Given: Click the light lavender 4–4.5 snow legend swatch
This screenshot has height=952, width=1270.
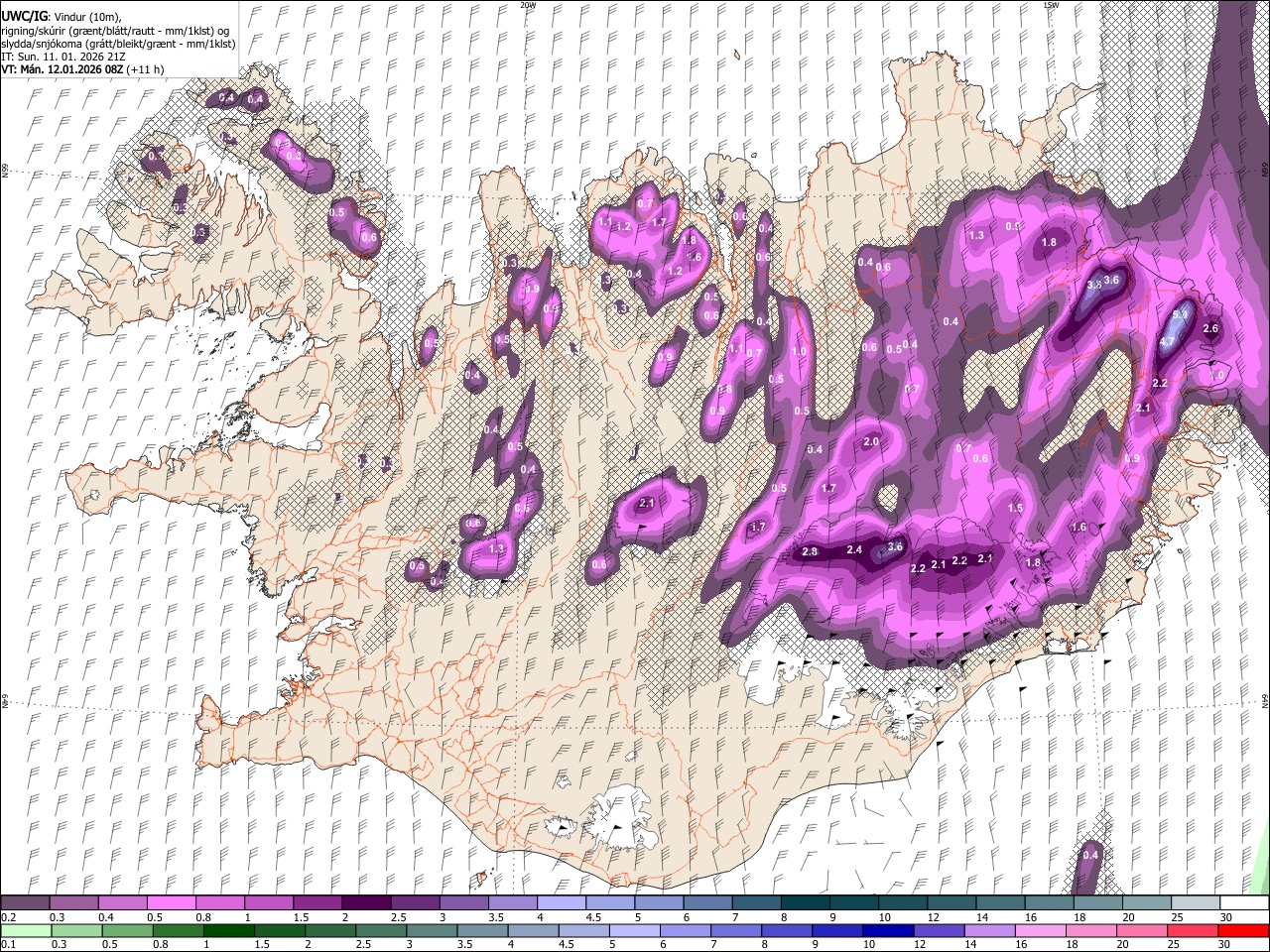Looking at the screenshot, I should pyautogui.click(x=560, y=903).
